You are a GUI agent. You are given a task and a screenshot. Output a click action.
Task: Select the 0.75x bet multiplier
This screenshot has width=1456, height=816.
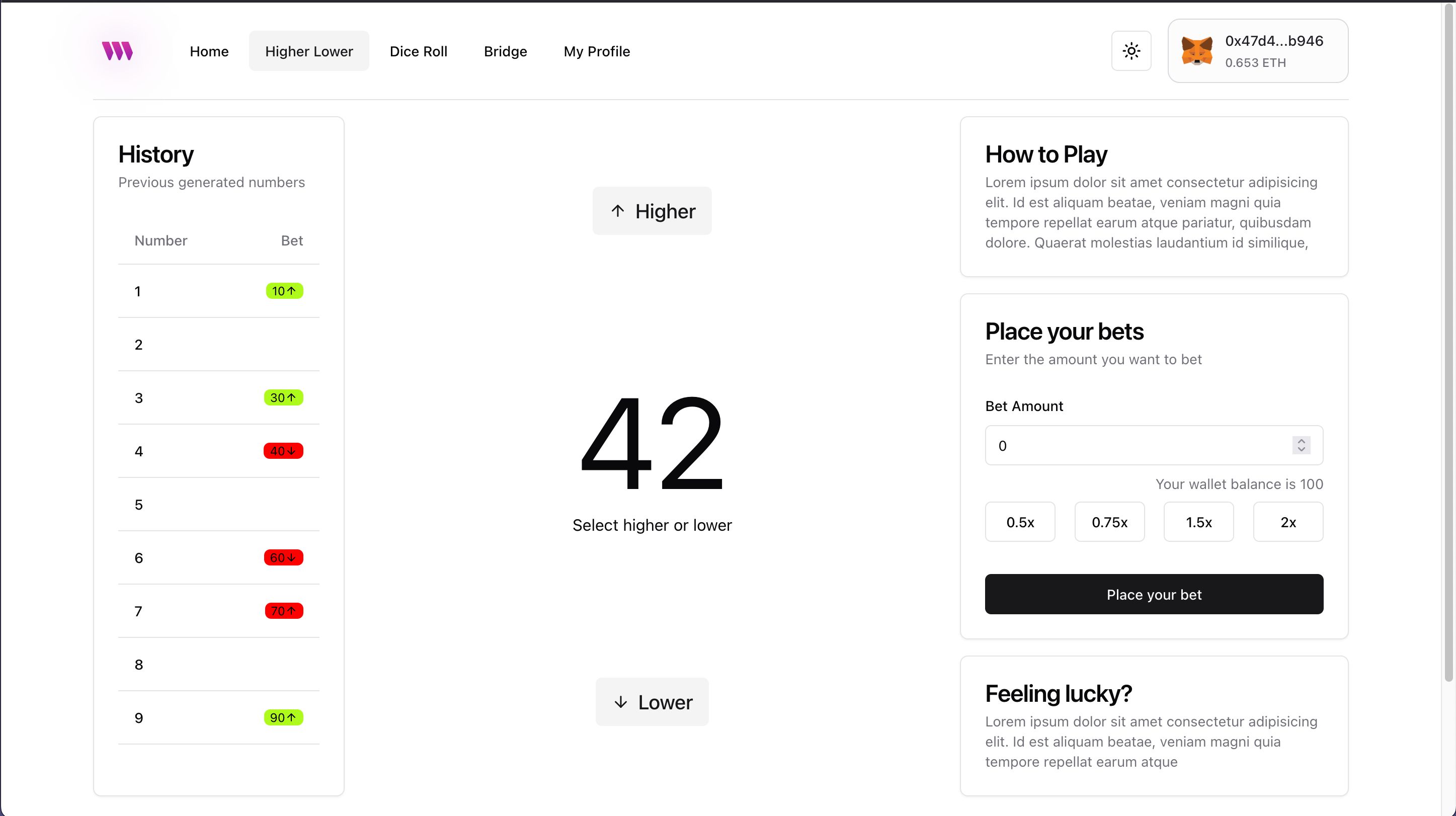click(1109, 521)
